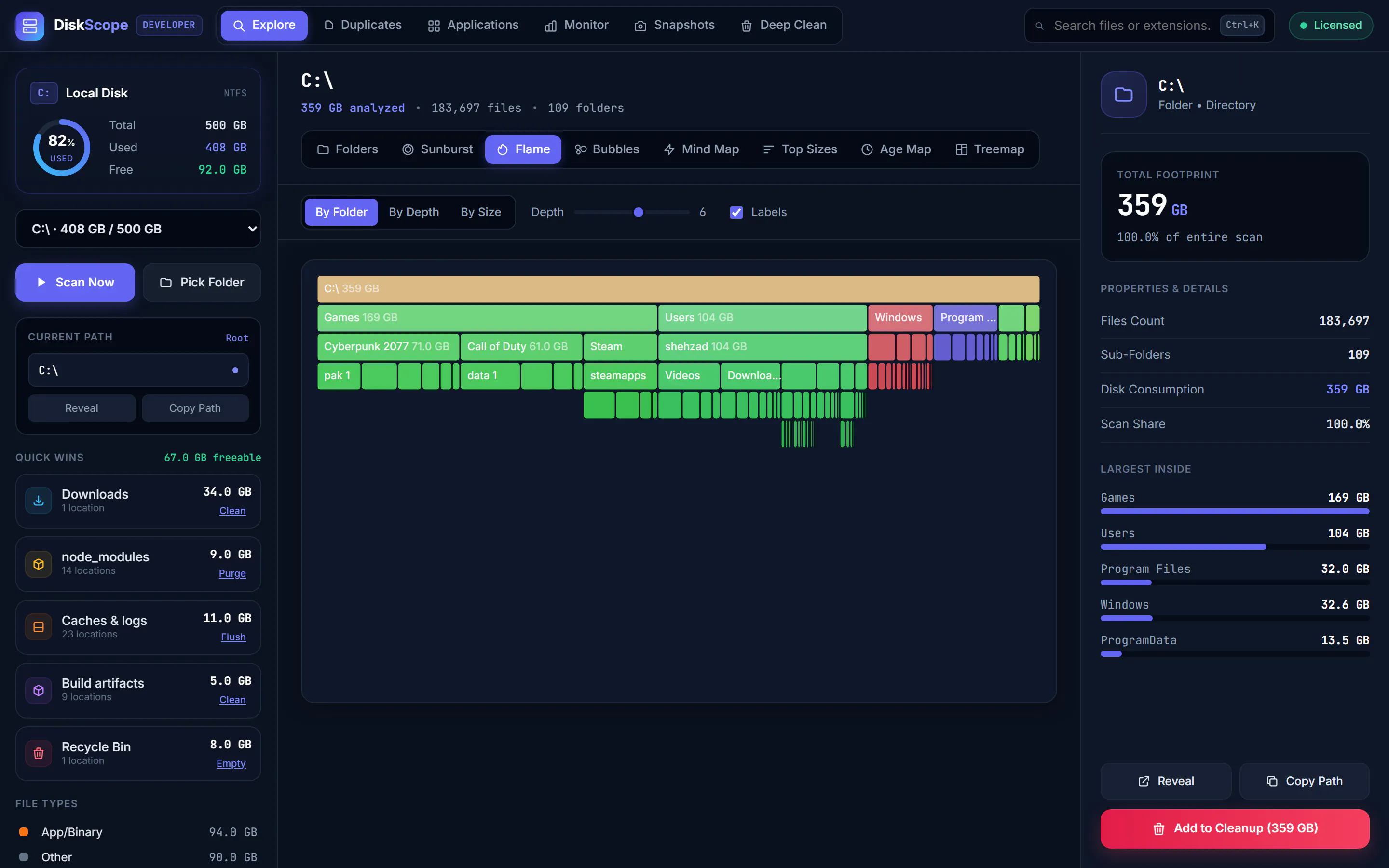Click the Downloads quick win icon

(x=39, y=501)
